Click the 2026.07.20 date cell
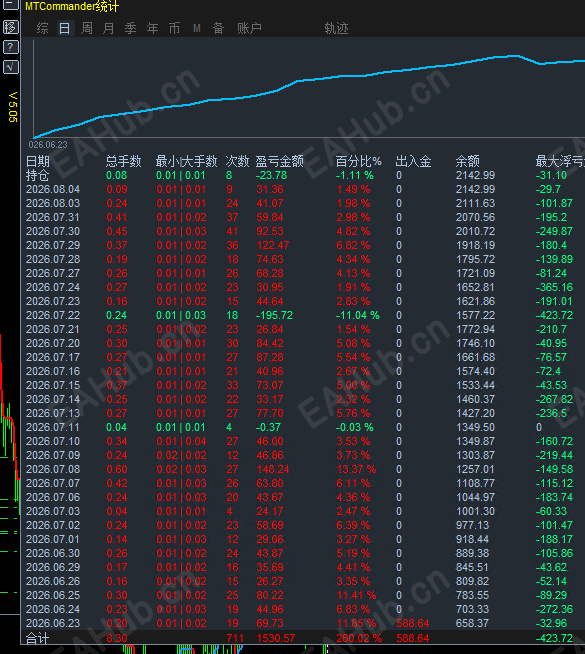This screenshot has height=654, width=585. coord(53,343)
